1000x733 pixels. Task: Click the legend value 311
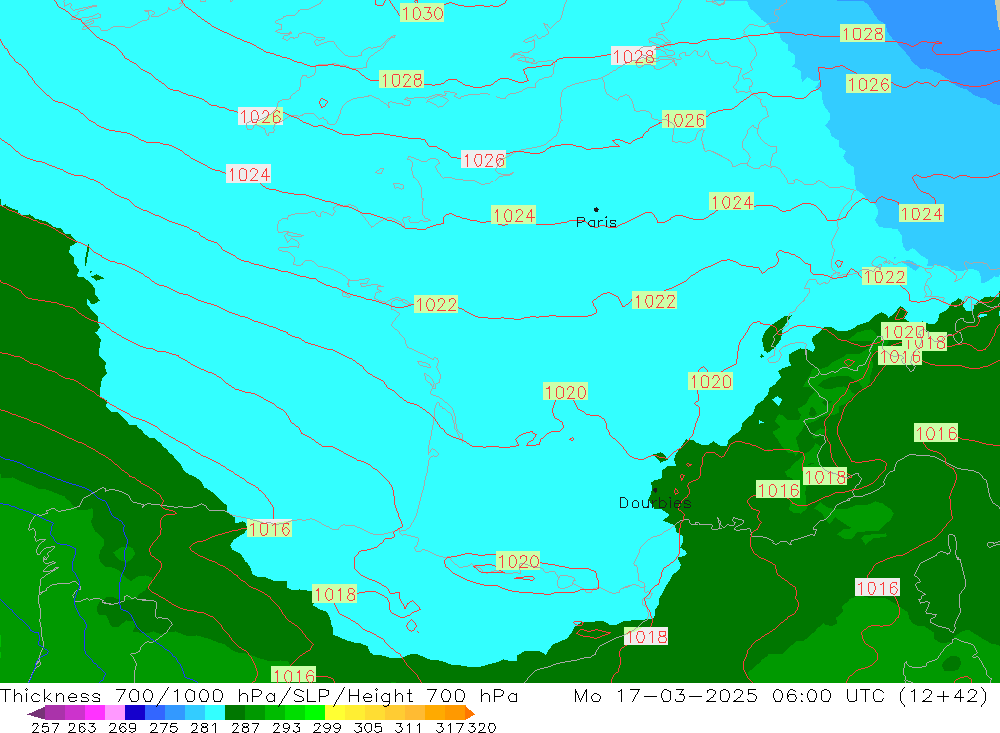[408, 727]
